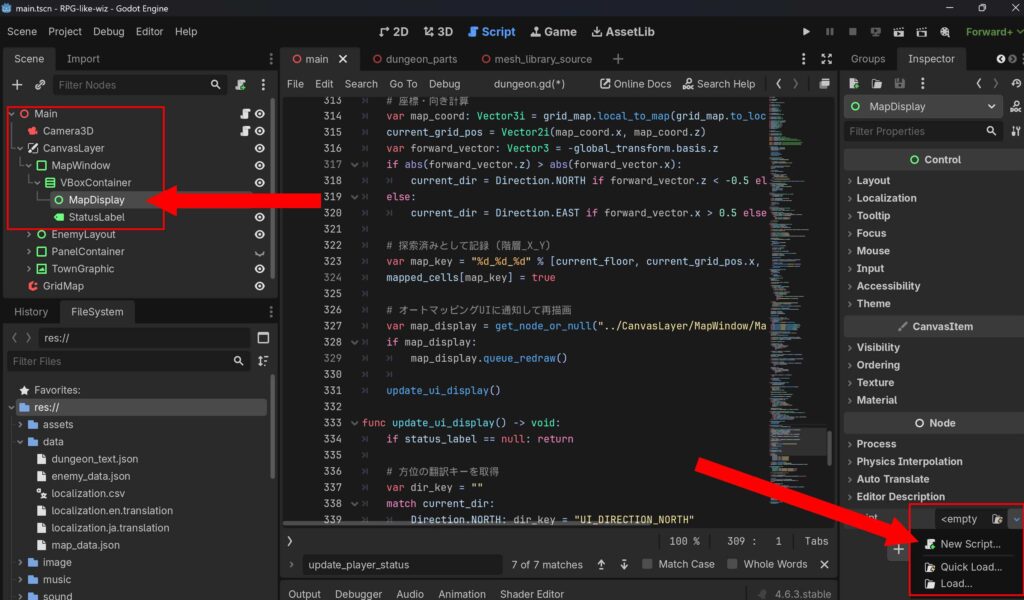1024x600 pixels.
Task: Go to next match down arrow
Action: (624, 564)
